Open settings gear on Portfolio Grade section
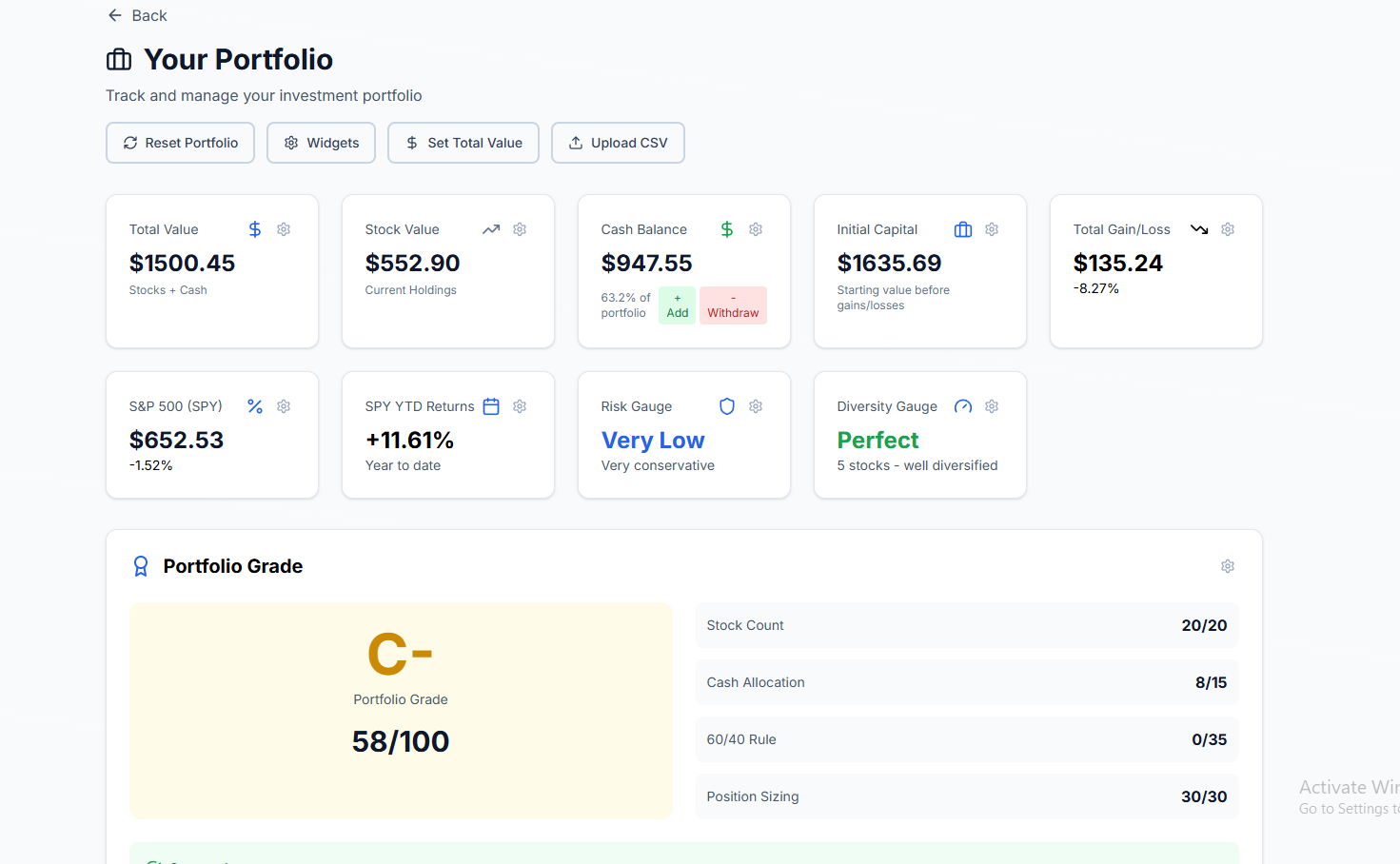1400x864 pixels. click(1227, 565)
